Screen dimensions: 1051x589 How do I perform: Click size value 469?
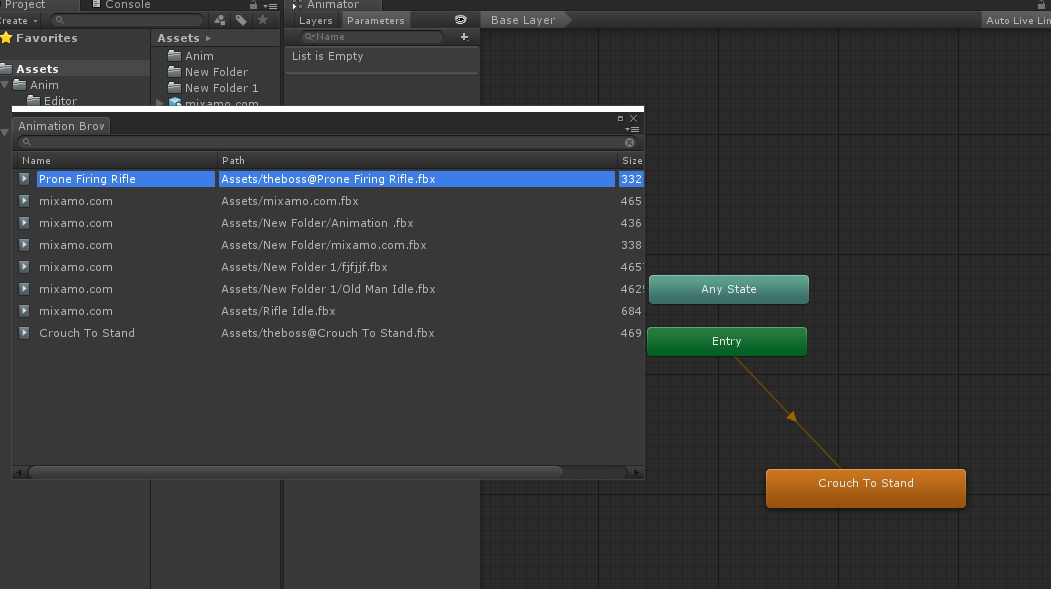631,333
